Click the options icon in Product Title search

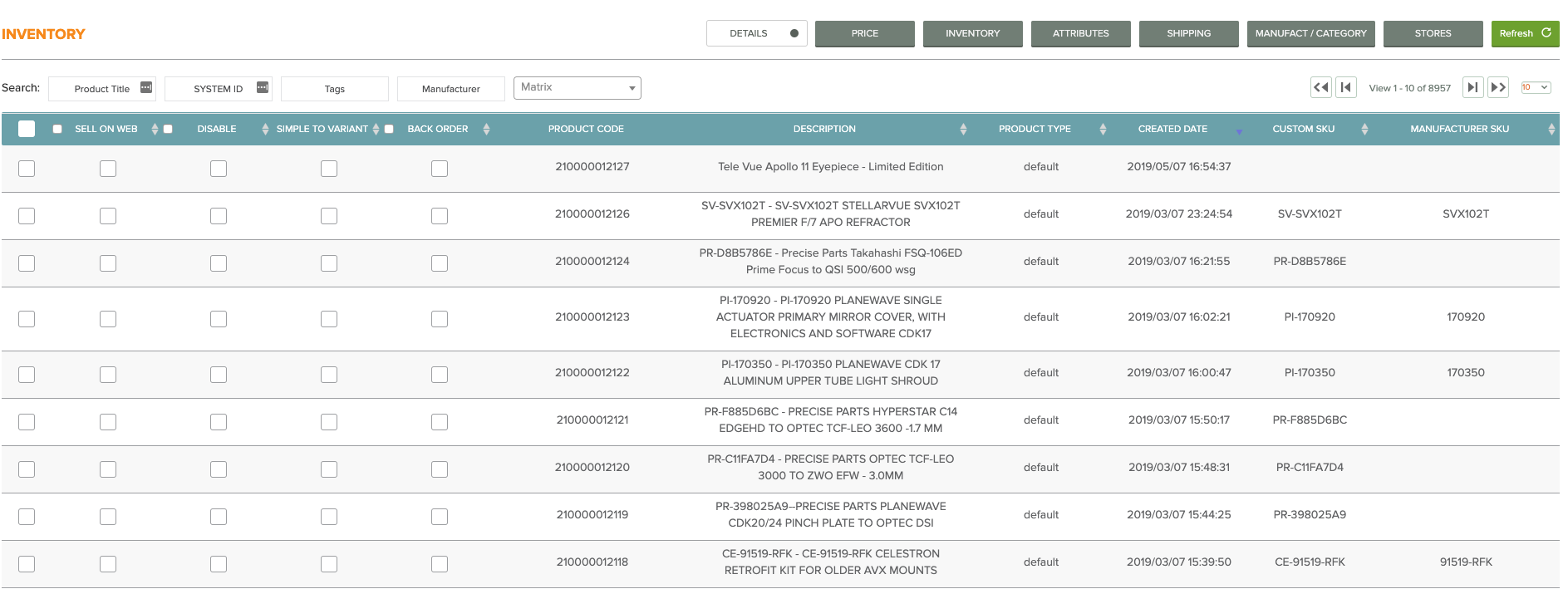point(146,87)
